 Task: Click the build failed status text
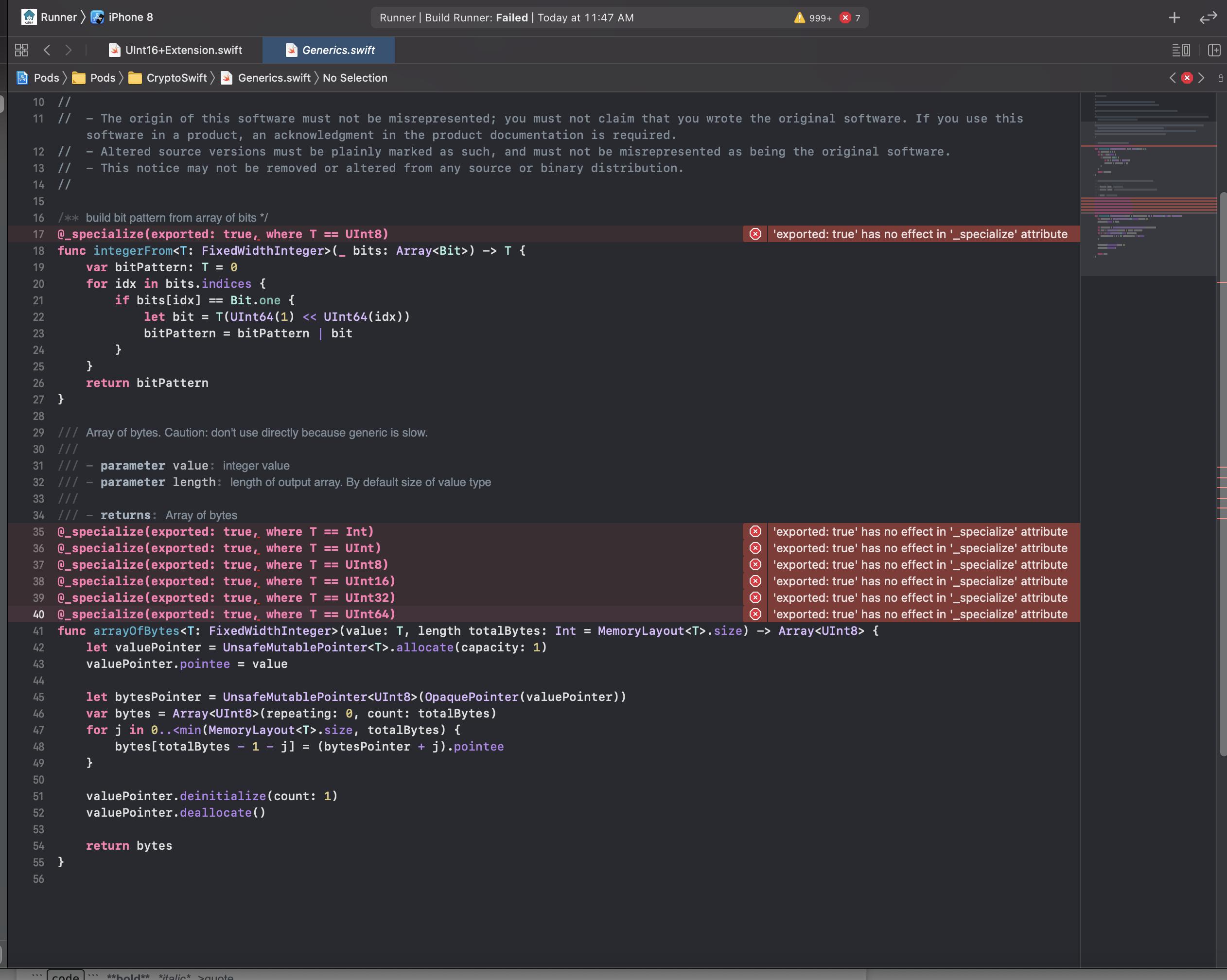click(507, 17)
